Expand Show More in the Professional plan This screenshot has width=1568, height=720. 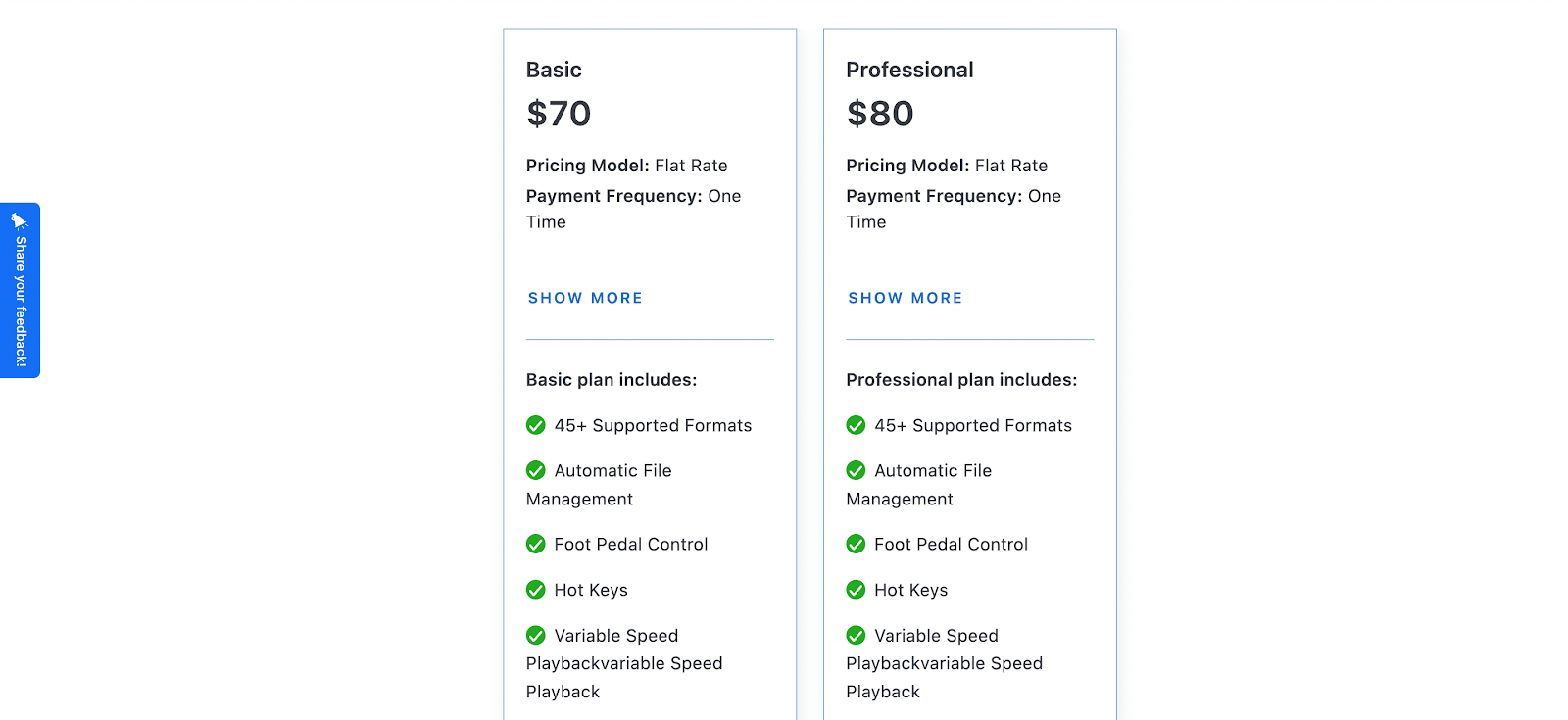click(905, 298)
